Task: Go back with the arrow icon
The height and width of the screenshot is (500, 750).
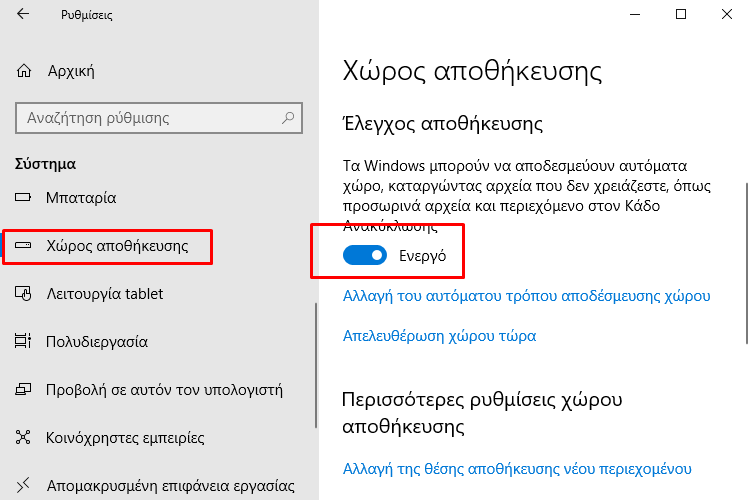Action: click(23, 14)
